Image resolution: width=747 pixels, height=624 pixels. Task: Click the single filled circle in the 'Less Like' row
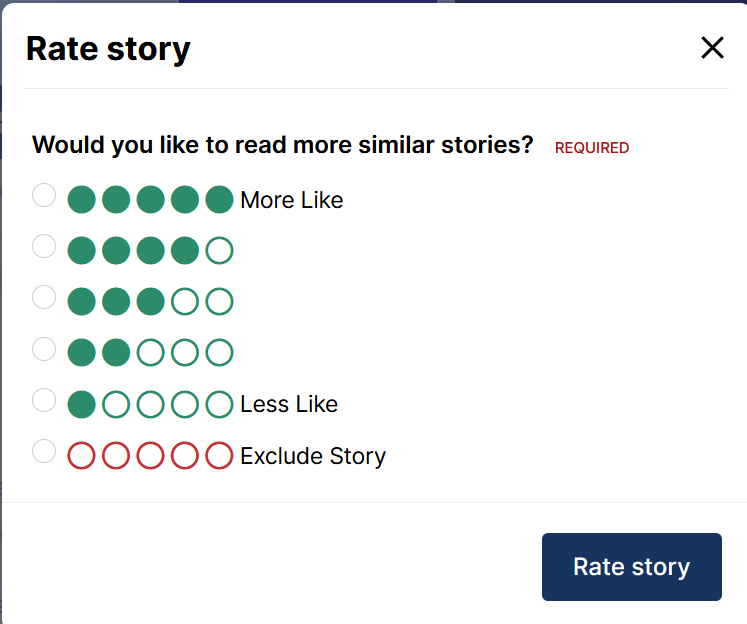coord(81,404)
